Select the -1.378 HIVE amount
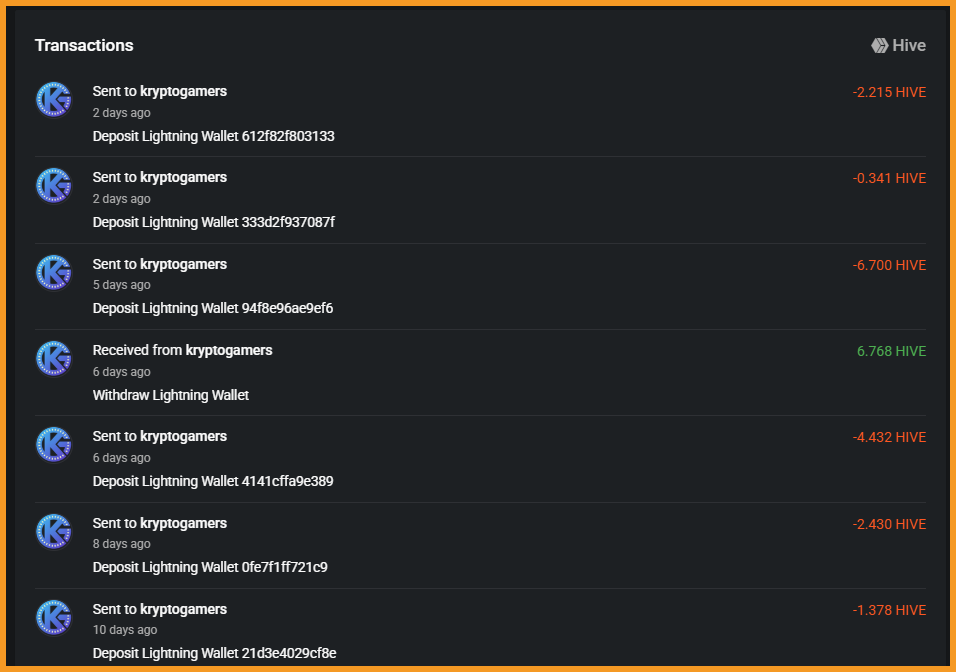 pos(890,610)
